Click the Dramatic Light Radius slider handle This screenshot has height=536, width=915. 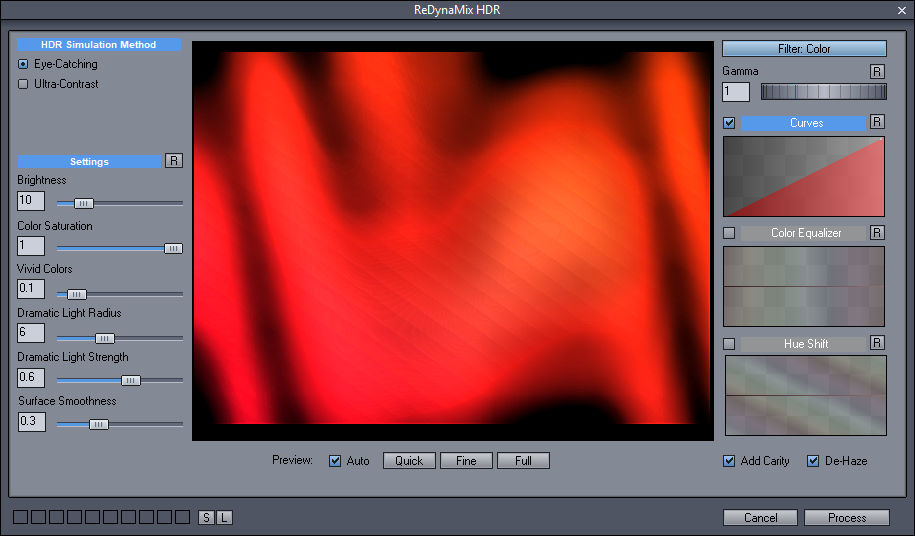104,338
